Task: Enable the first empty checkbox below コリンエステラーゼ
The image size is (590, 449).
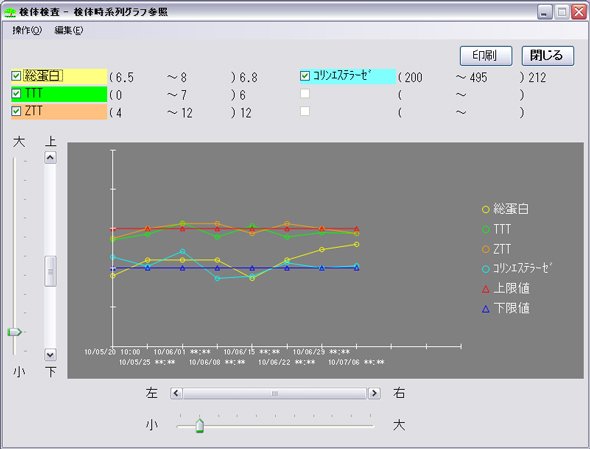Action: click(305, 93)
